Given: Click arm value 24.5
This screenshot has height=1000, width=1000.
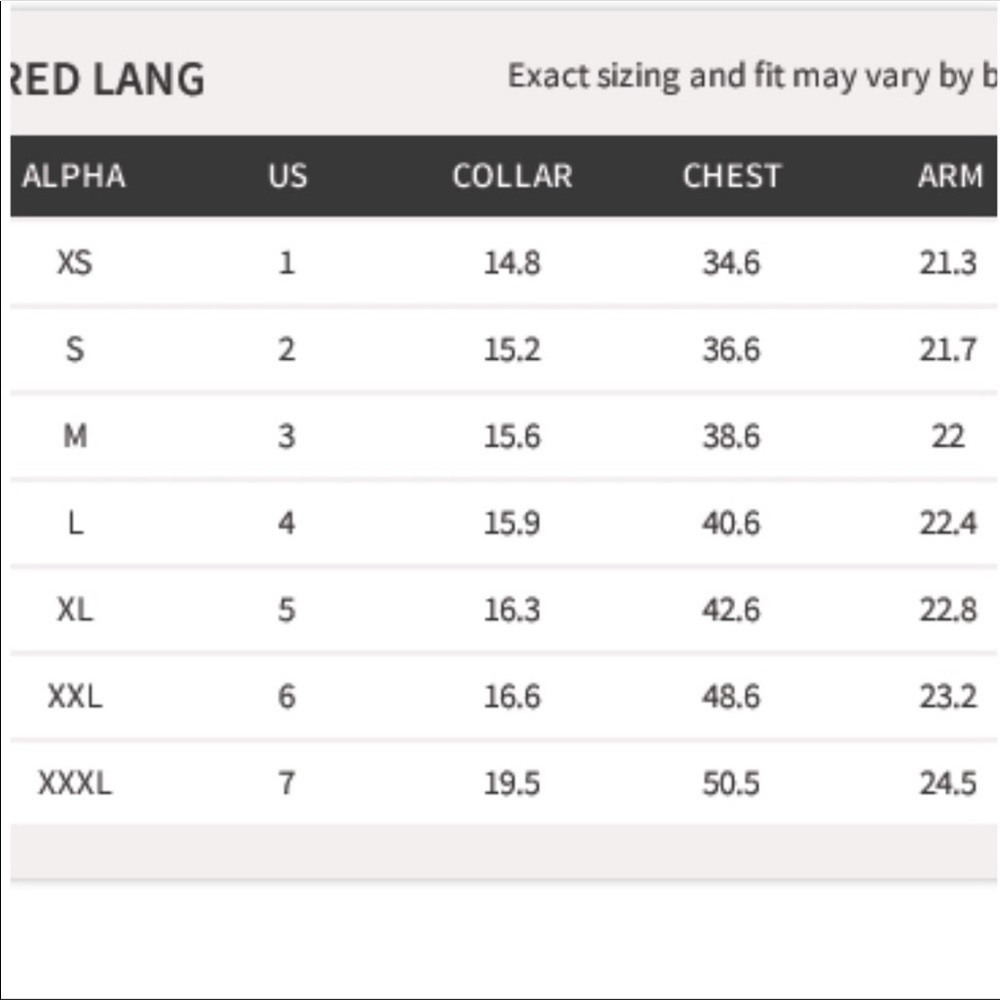Looking at the screenshot, I should pyautogui.click(x=948, y=783).
